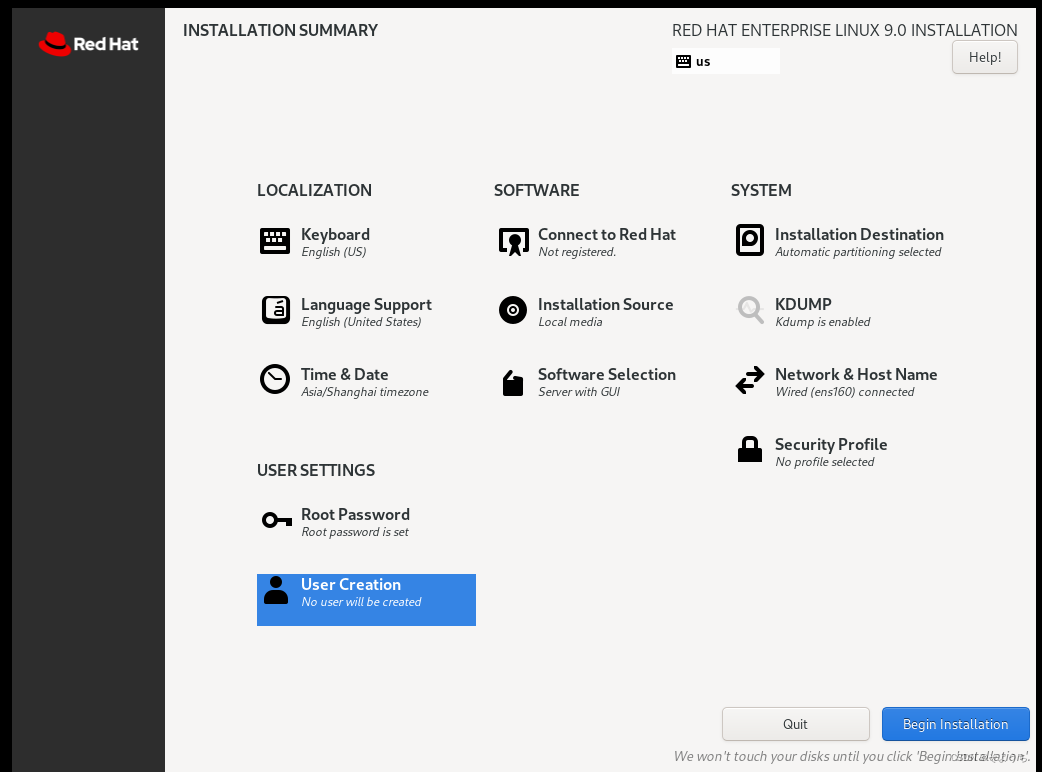1042x772 pixels.
Task: Click the Help! button
Action: (x=984, y=57)
